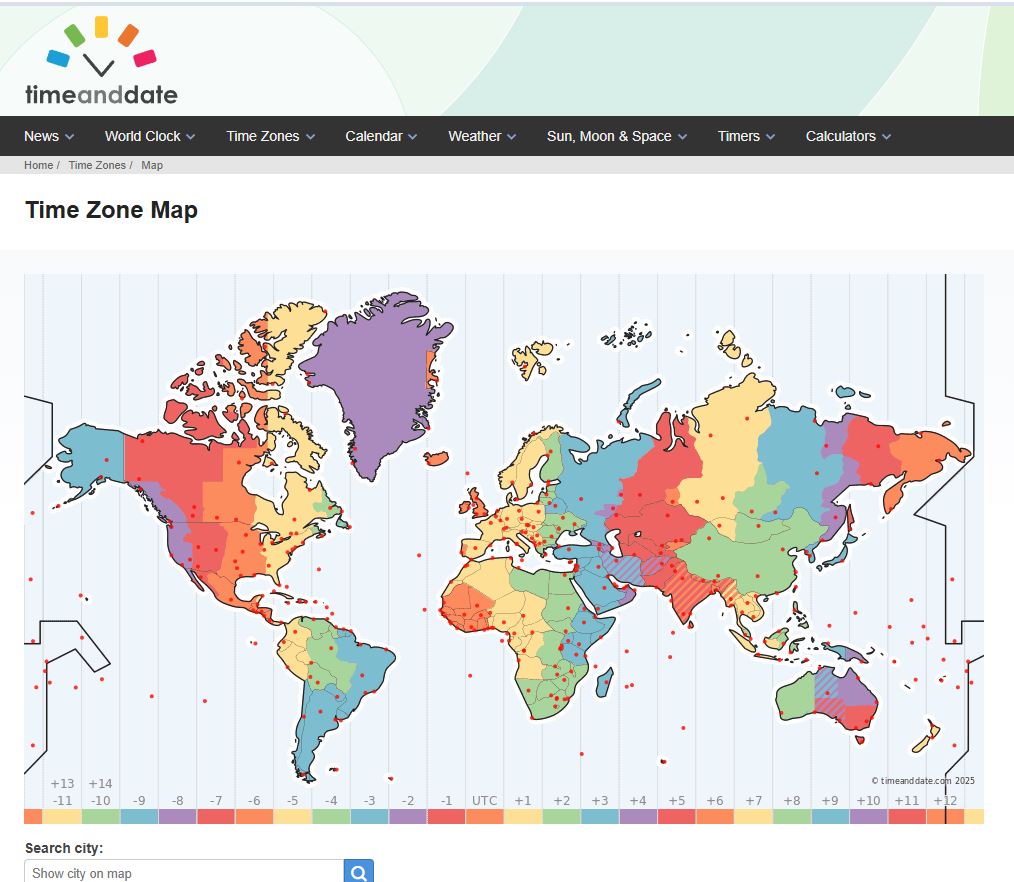Select the UTC color swatch in legend

pyautogui.click(x=484, y=816)
